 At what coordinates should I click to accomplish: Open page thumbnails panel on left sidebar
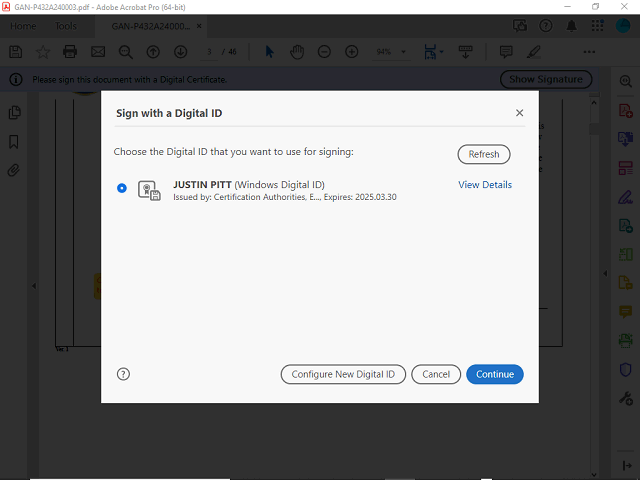click(14, 112)
